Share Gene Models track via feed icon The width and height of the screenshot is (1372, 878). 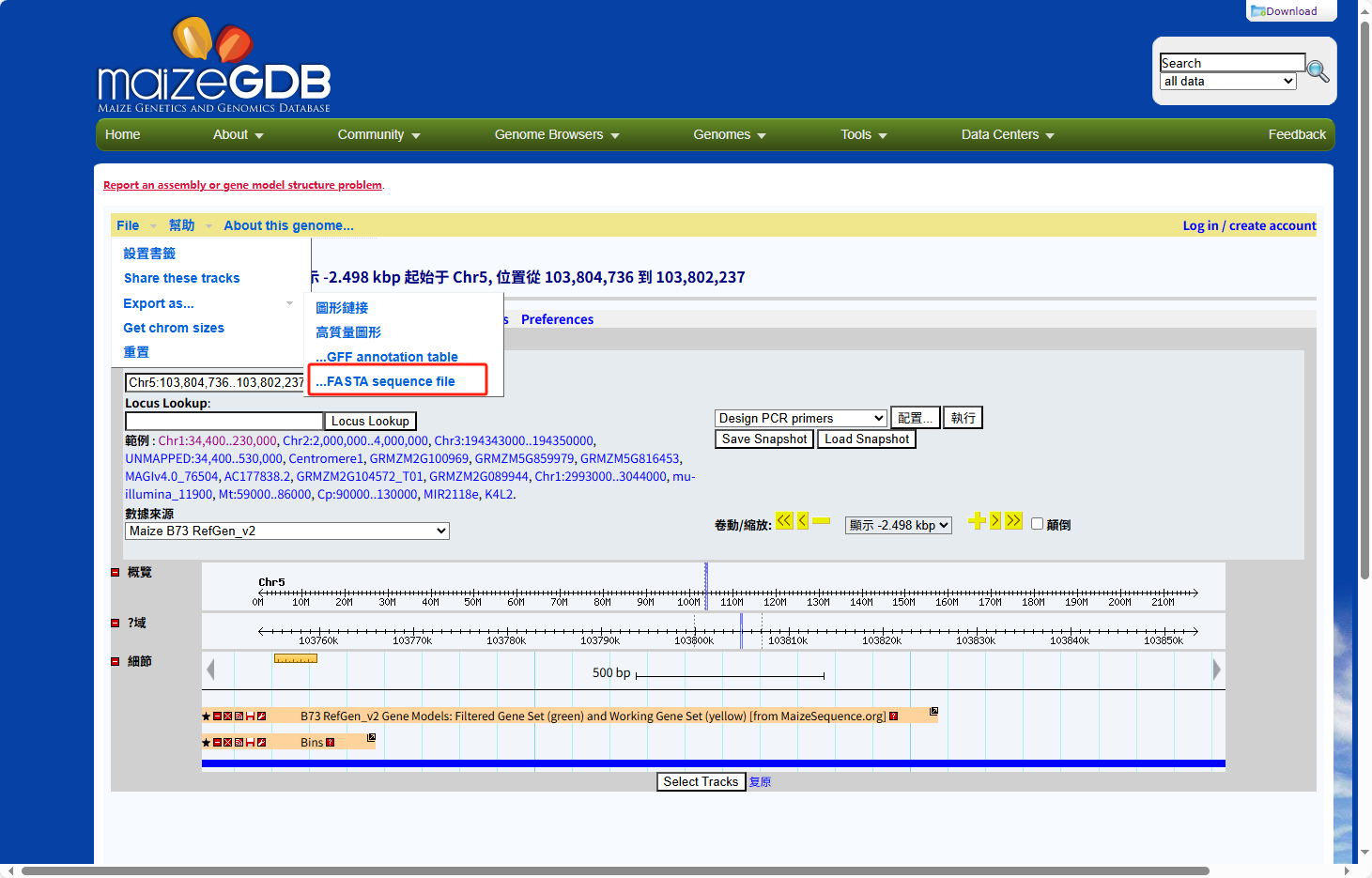coord(239,716)
